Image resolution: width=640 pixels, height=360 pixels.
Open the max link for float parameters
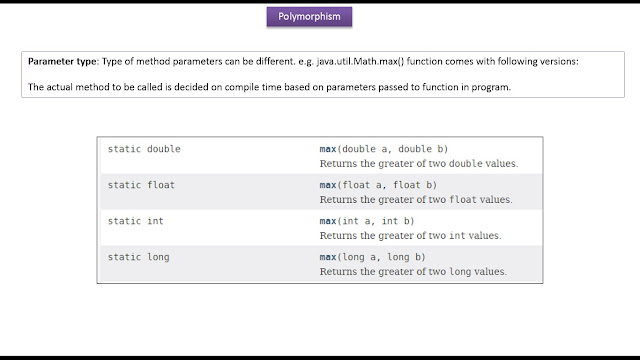pyautogui.click(x=328, y=185)
